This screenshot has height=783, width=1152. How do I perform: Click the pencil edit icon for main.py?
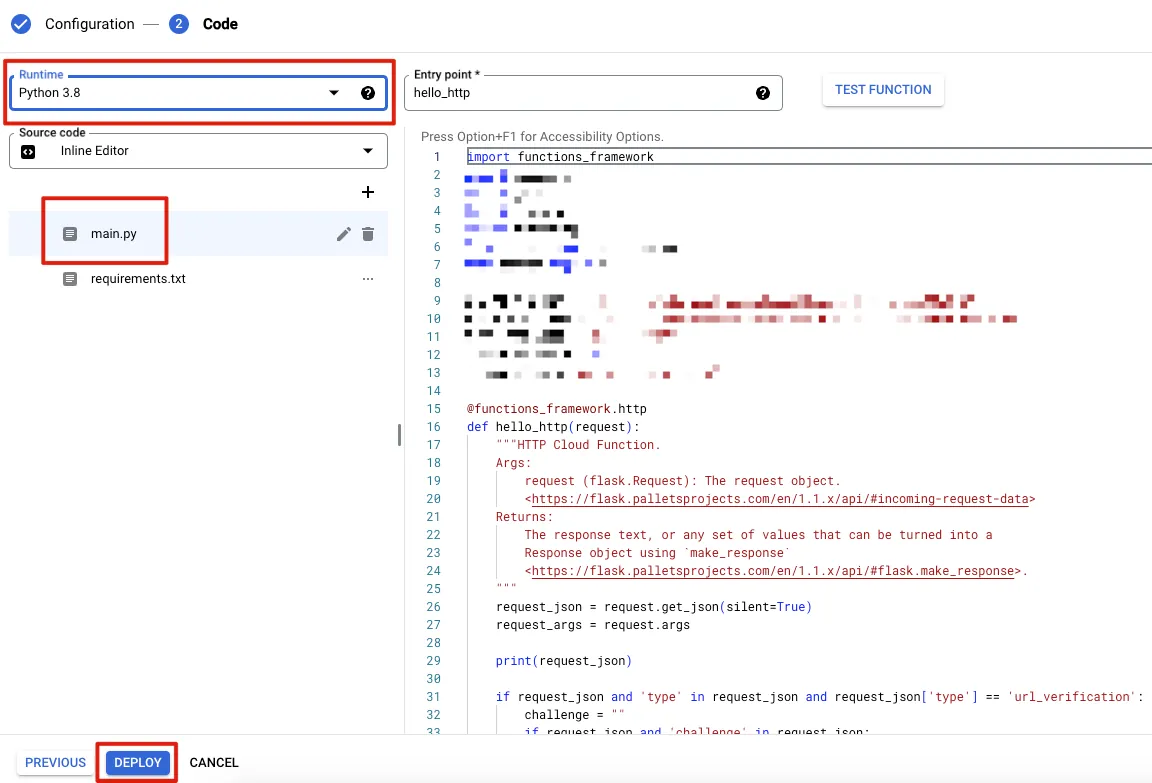point(343,234)
